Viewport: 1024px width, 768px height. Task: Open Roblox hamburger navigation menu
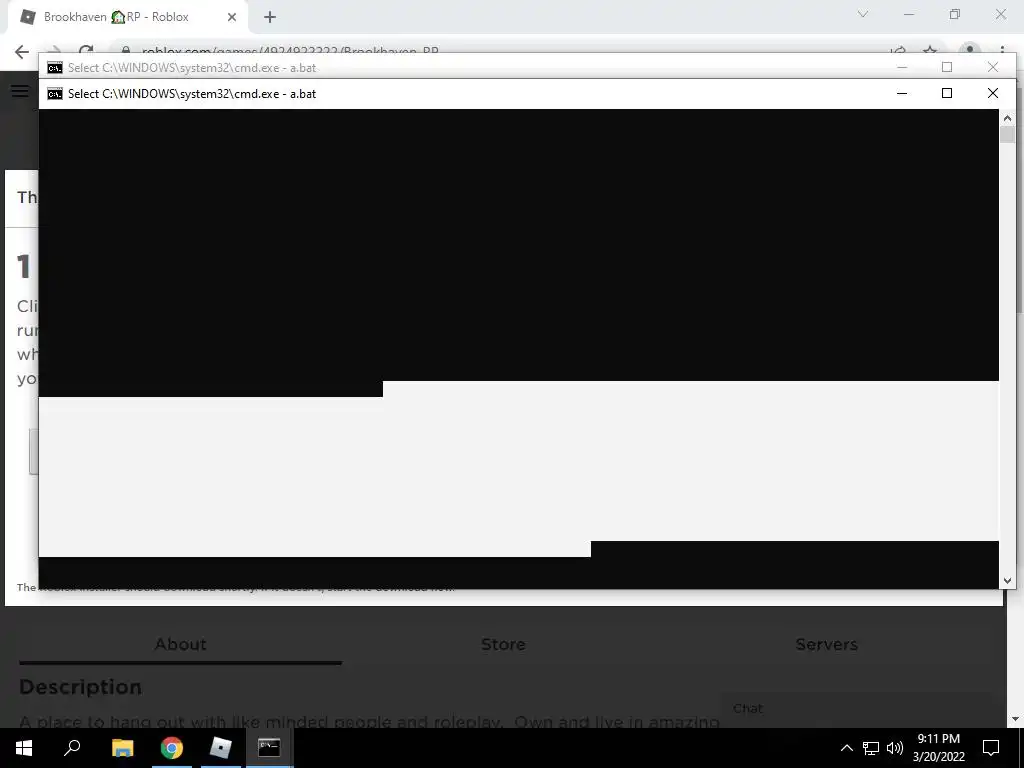point(20,91)
